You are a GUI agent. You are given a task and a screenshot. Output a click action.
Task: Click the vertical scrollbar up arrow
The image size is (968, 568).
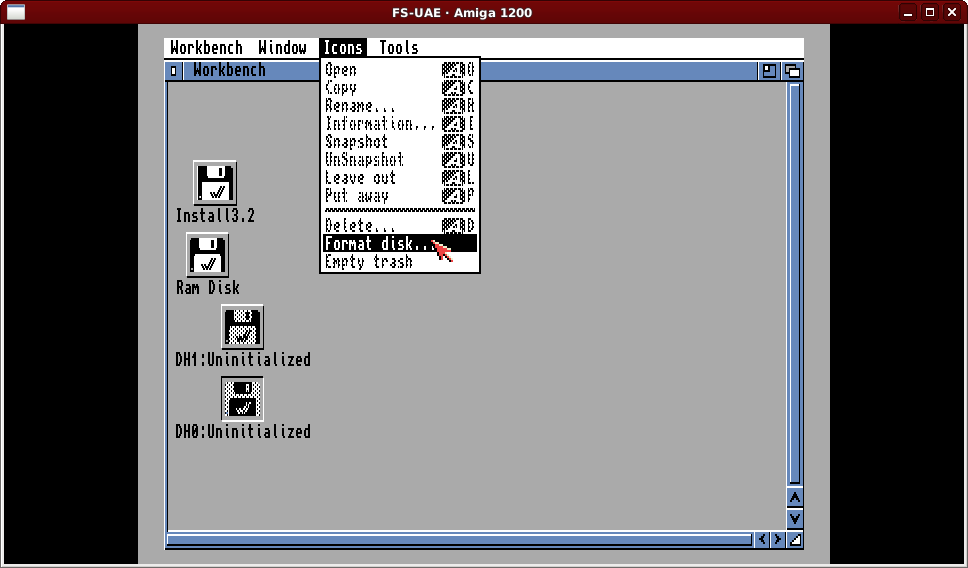tap(795, 498)
